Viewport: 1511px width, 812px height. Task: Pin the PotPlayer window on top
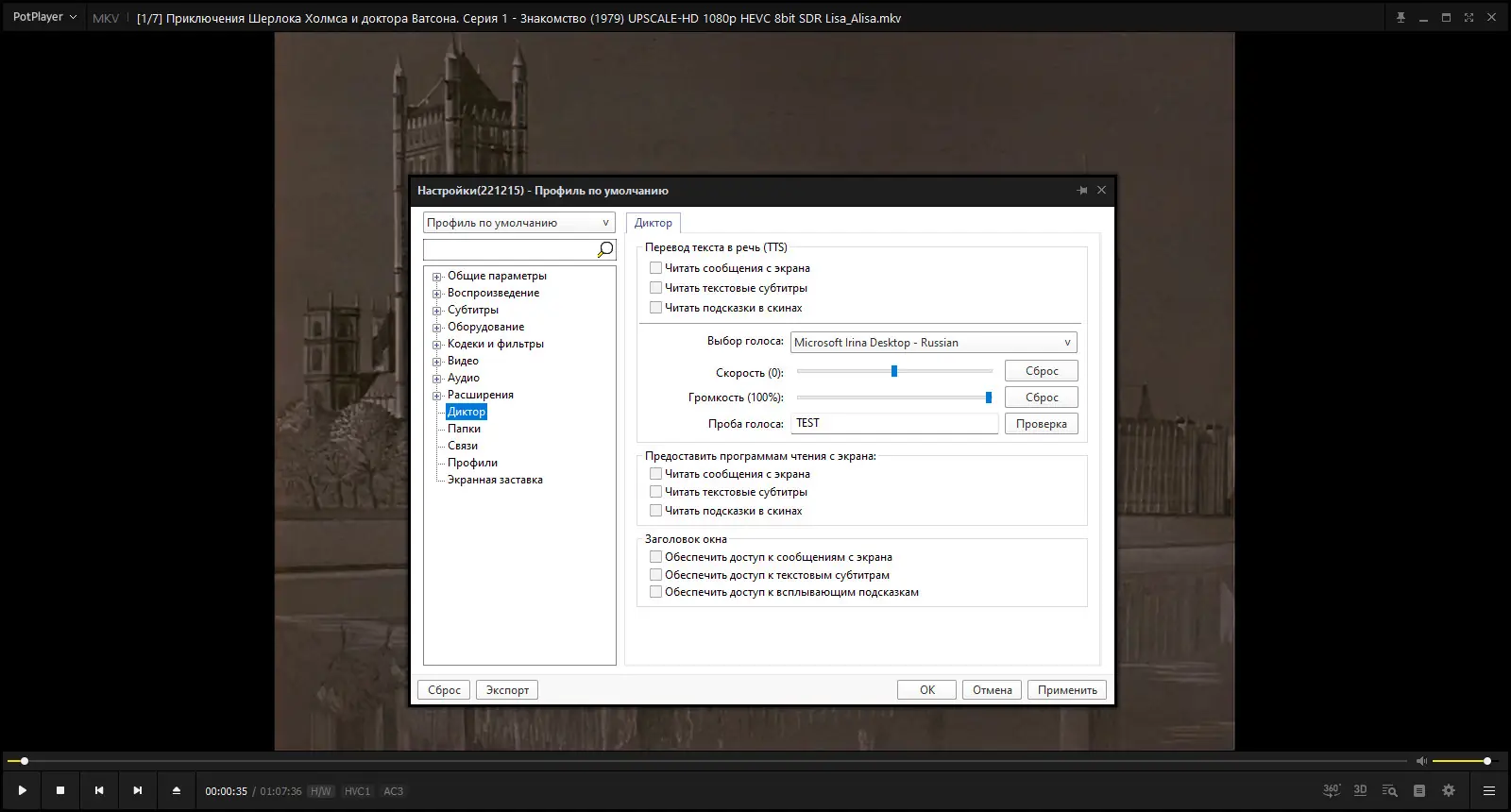tap(1401, 18)
